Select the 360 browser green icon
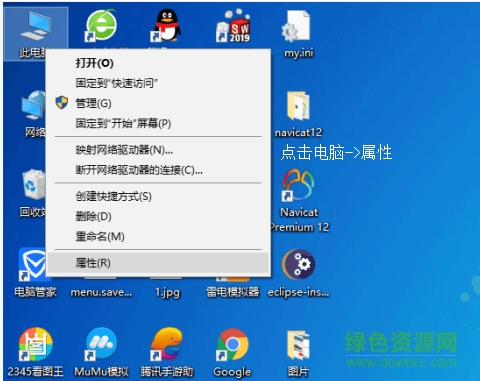Viewport: 480px width, 381px height. coord(101,26)
